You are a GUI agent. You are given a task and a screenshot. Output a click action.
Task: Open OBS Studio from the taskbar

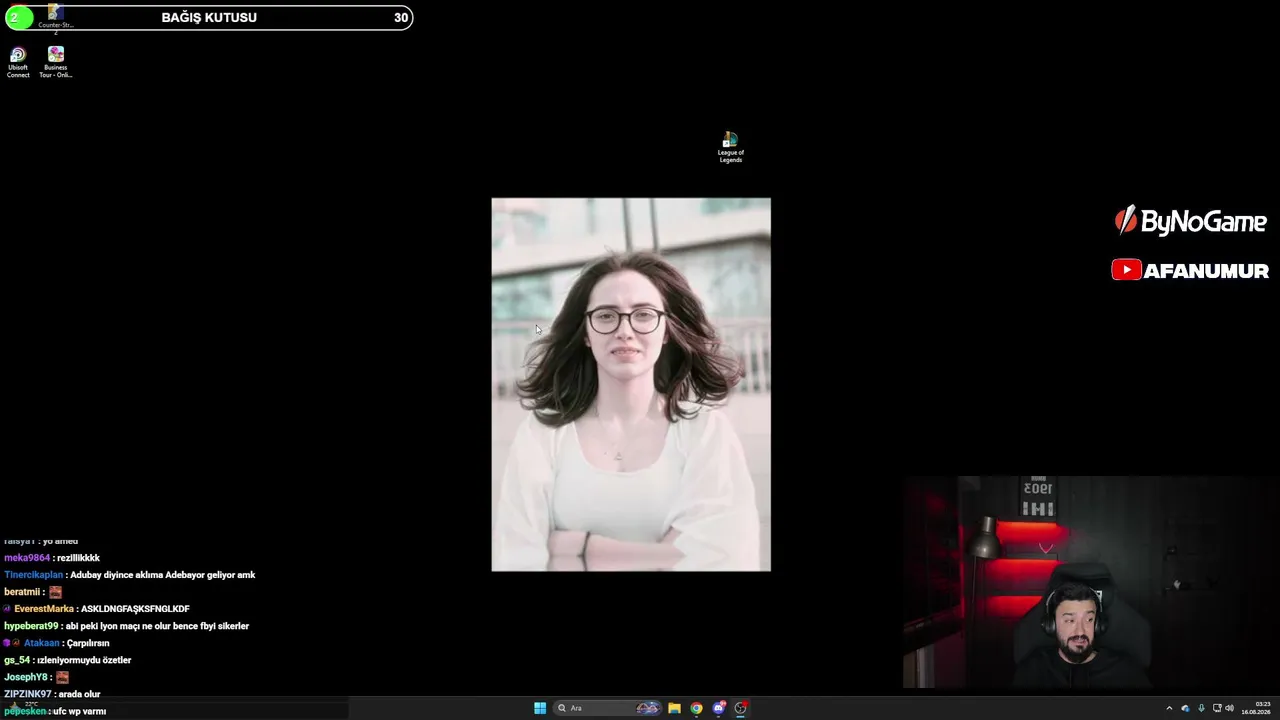(741, 708)
